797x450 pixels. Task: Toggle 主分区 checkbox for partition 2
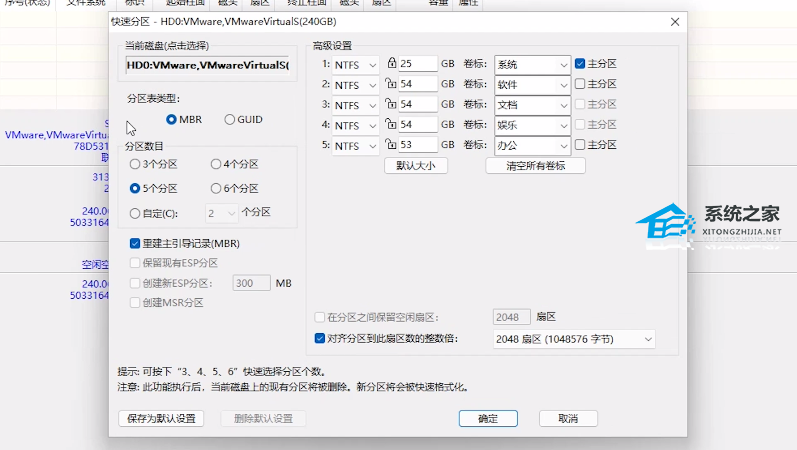(x=596, y=84)
